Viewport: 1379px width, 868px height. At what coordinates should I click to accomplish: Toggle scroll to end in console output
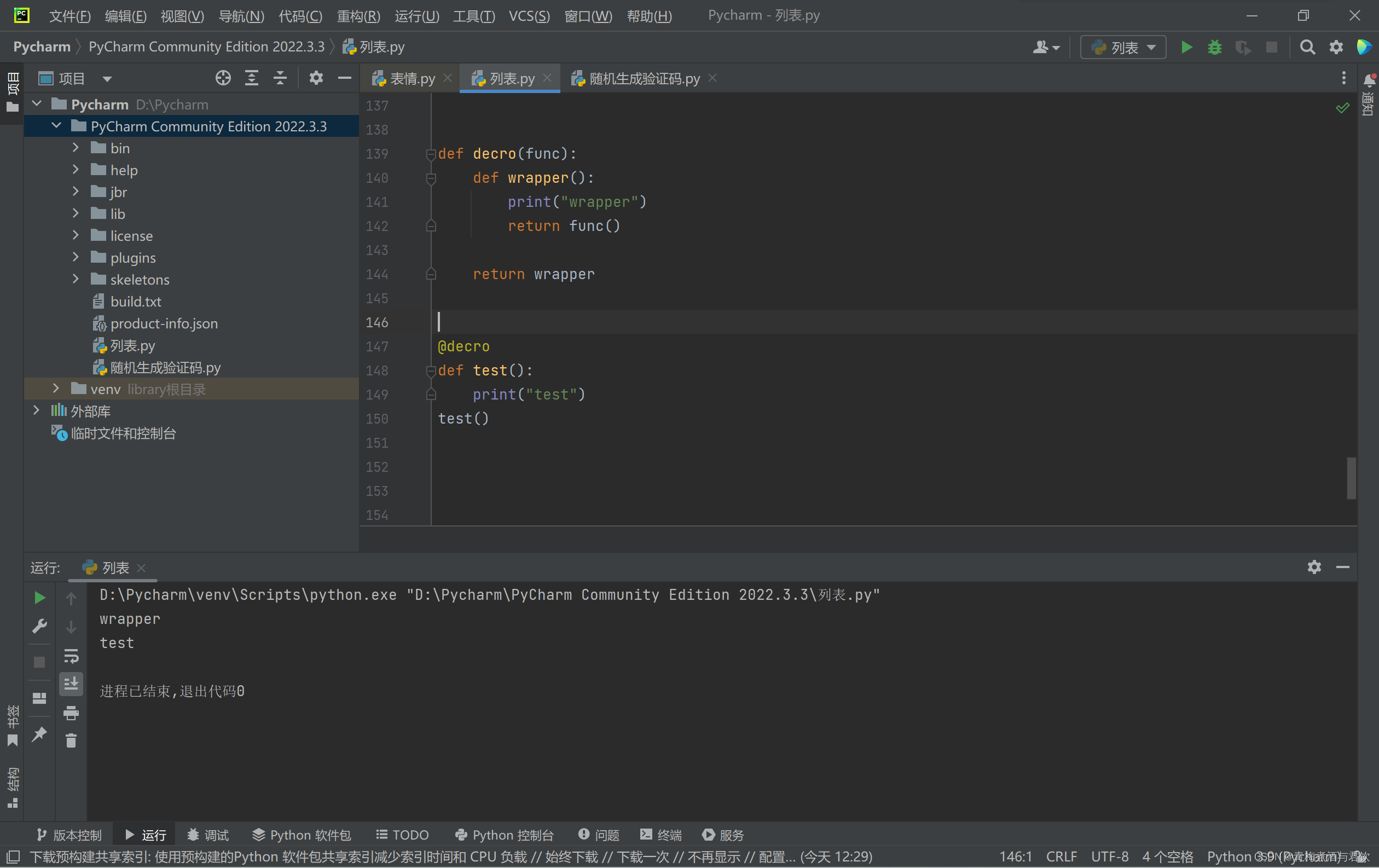click(71, 683)
